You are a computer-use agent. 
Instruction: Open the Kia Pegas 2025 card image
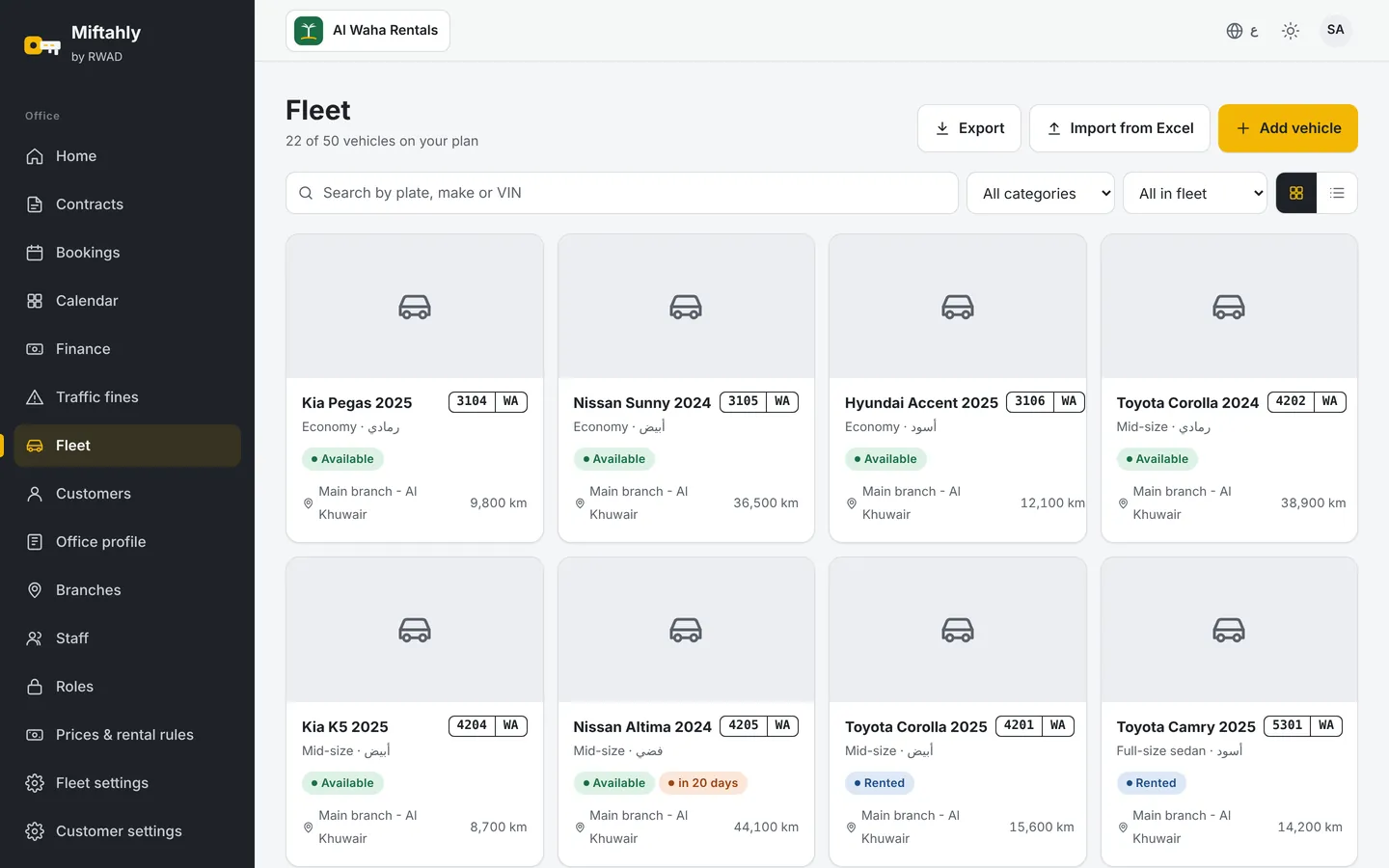pyautogui.click(x=415, y=307)
